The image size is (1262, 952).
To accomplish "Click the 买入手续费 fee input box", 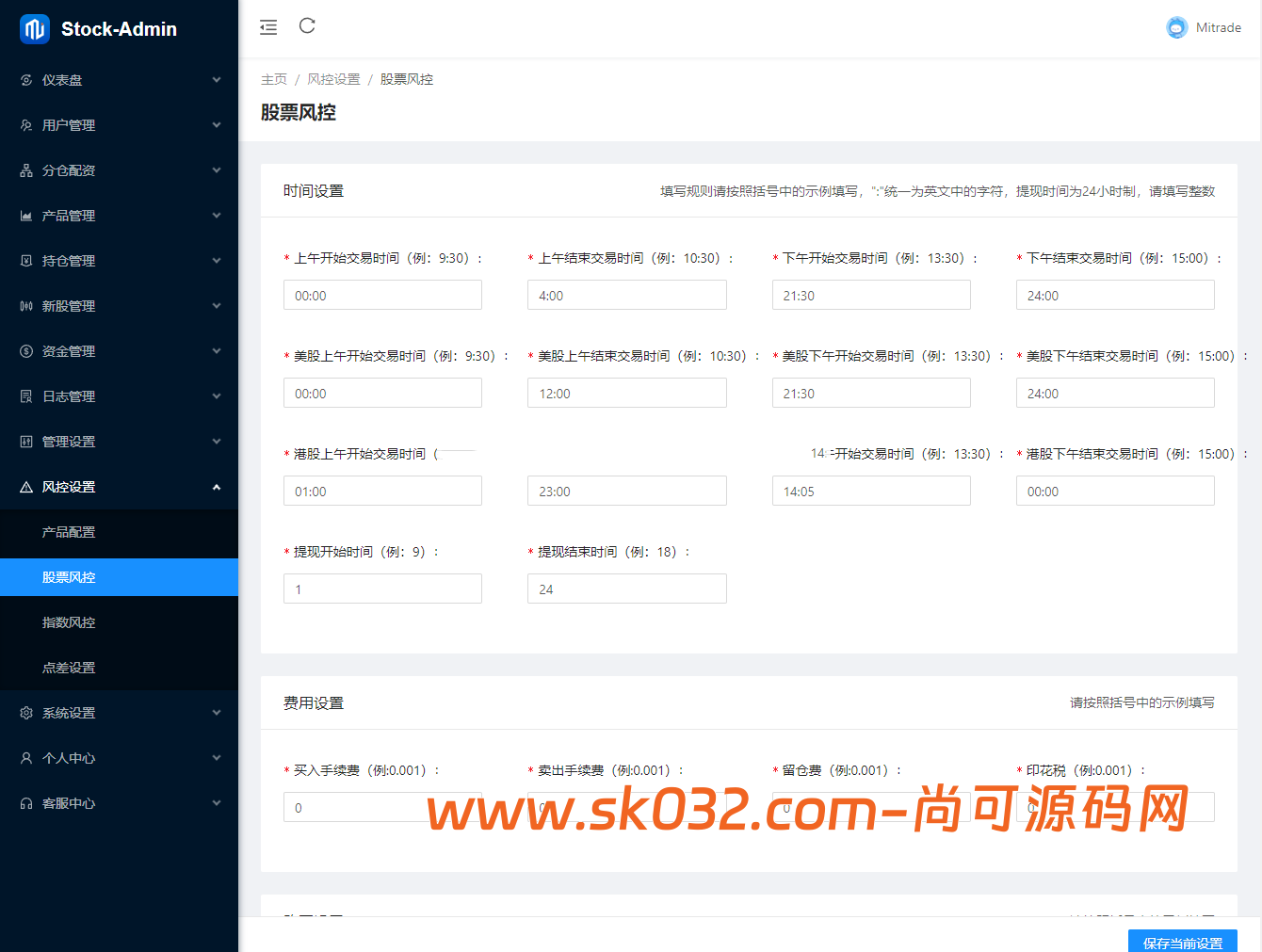I will point(382,807).
